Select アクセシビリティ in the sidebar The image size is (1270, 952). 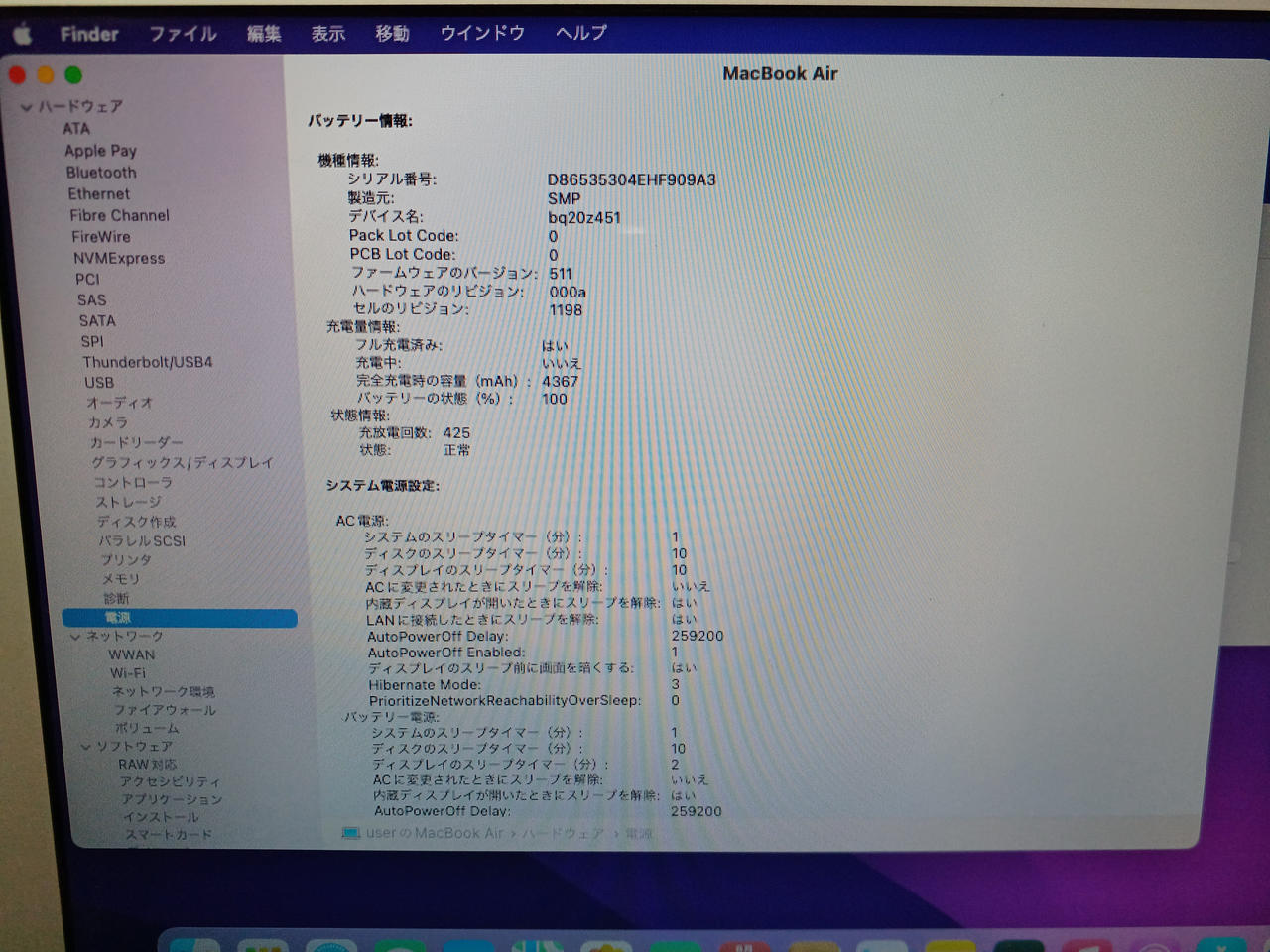click(x=170, y=782)
